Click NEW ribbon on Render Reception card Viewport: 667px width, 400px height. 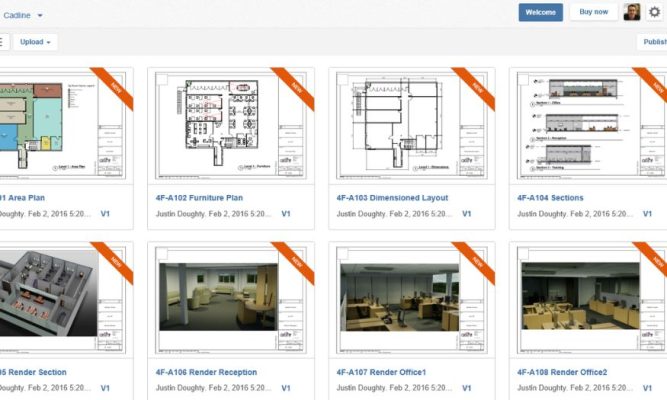point(297,259)
